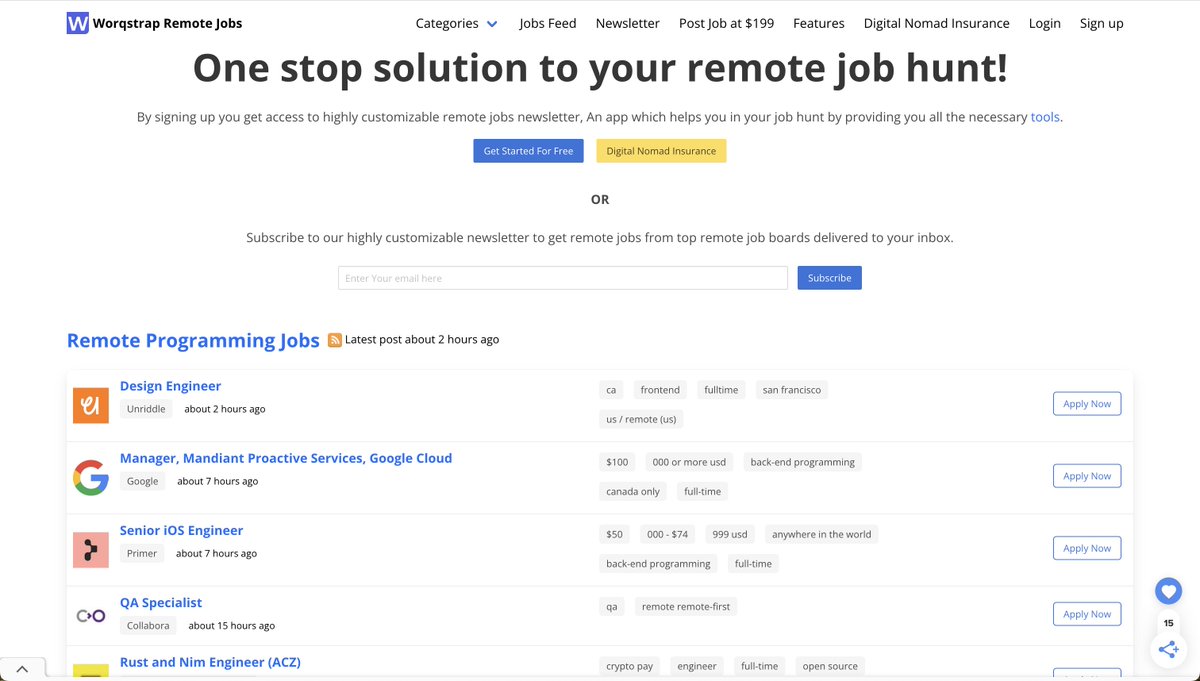The image size is (1200, 681).
Task: Open the Design Engineer job title
Action: point(170,386)
